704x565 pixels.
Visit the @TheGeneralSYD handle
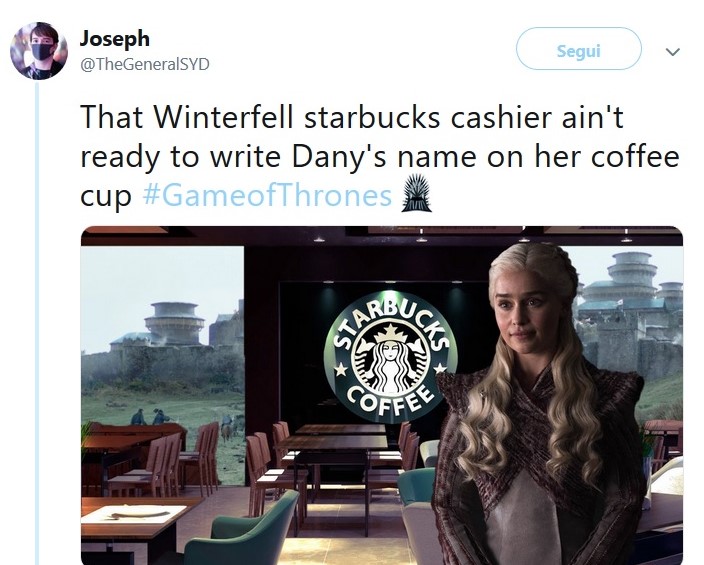[145, 64]
